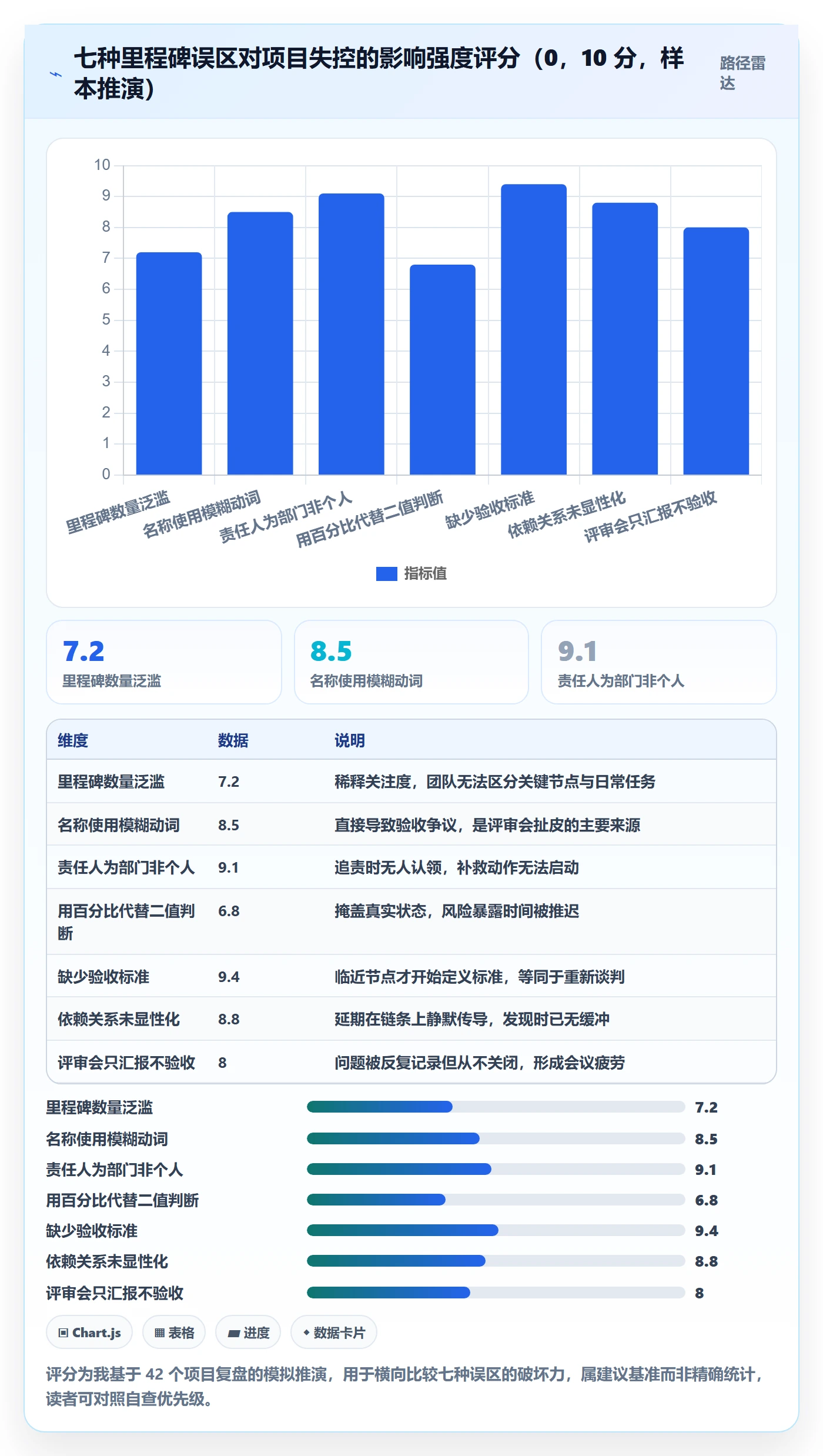Viewport: 823px width, 1456px height.
Task: Click the 依赖关系未显性化 bar in chart
Action: (625, 339)
